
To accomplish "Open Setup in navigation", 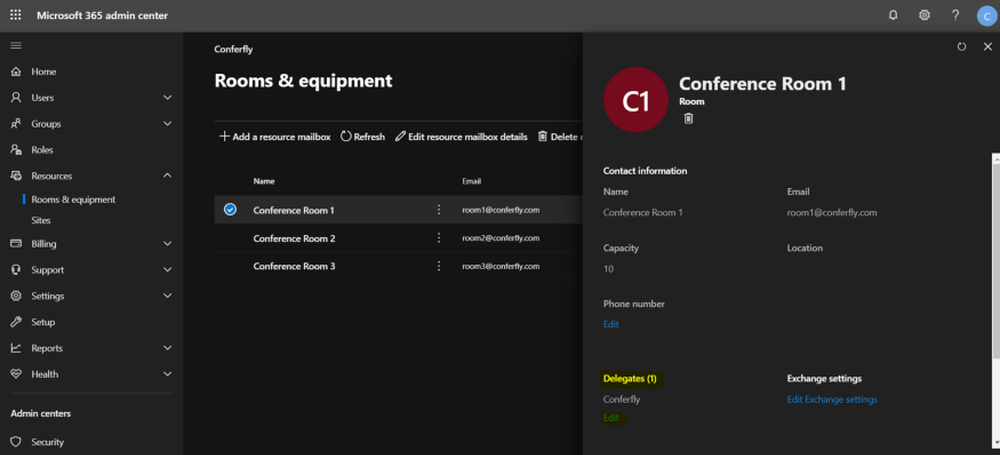I will [x=43, y=322].
